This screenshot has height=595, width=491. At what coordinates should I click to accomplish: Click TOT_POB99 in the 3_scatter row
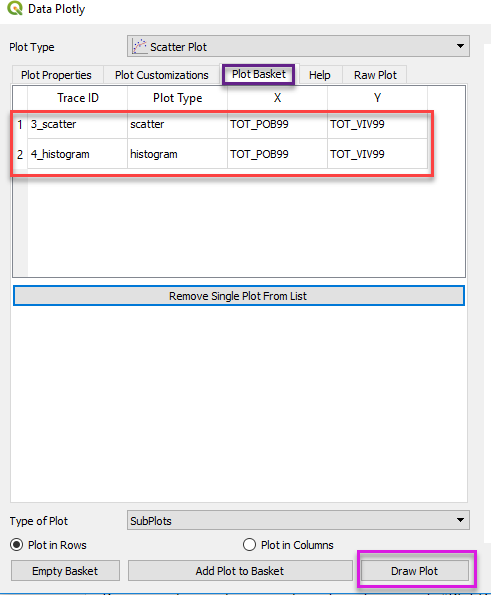[x=277, y=124]
